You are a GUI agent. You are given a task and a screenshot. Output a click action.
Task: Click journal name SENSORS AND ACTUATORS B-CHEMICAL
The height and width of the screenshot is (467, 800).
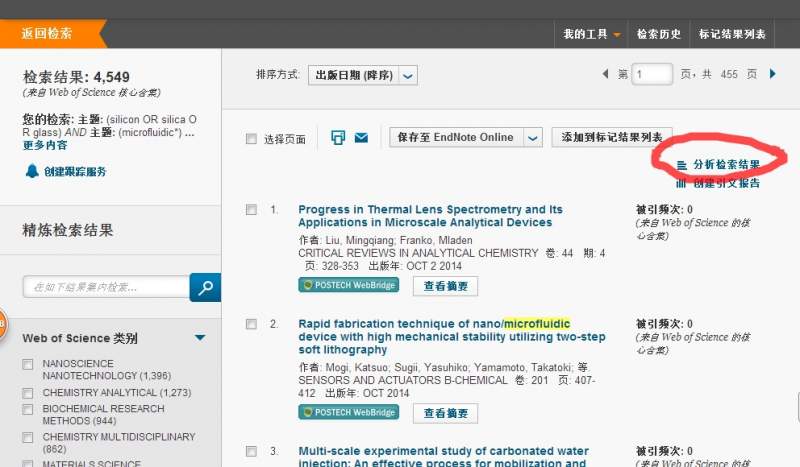tap(403, 380)
